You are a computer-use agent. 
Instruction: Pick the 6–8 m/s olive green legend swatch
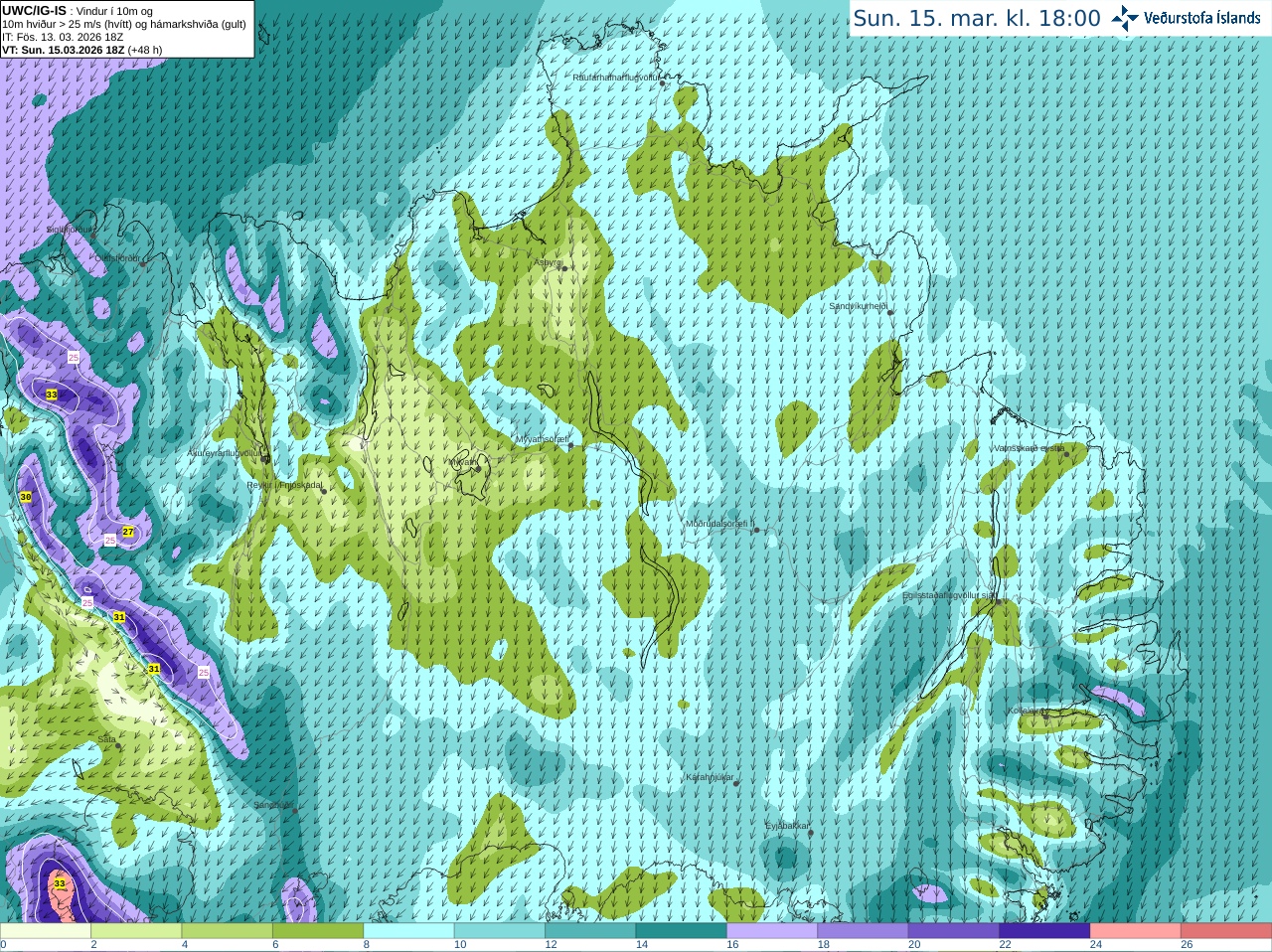click(x=318, y=931)
